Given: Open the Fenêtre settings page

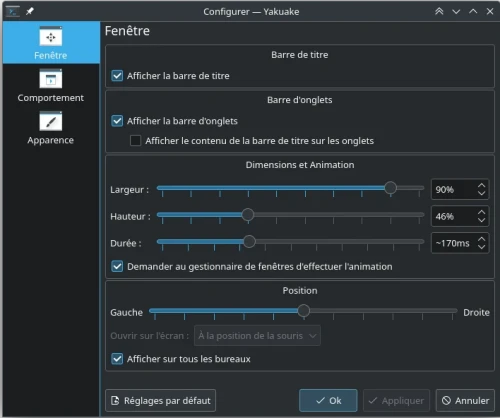Looking at the screenshot, I should 51,43.
